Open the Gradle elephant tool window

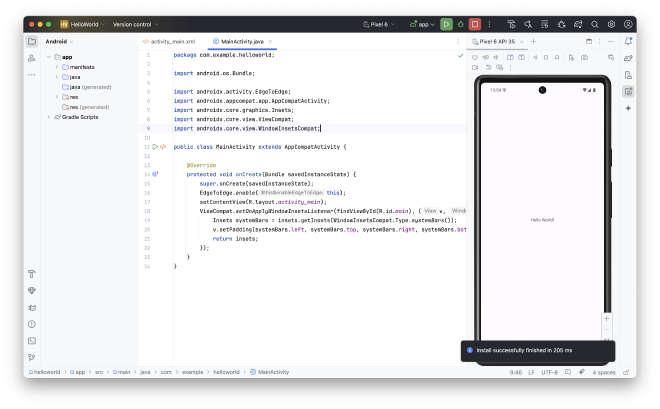click(628, 58)
